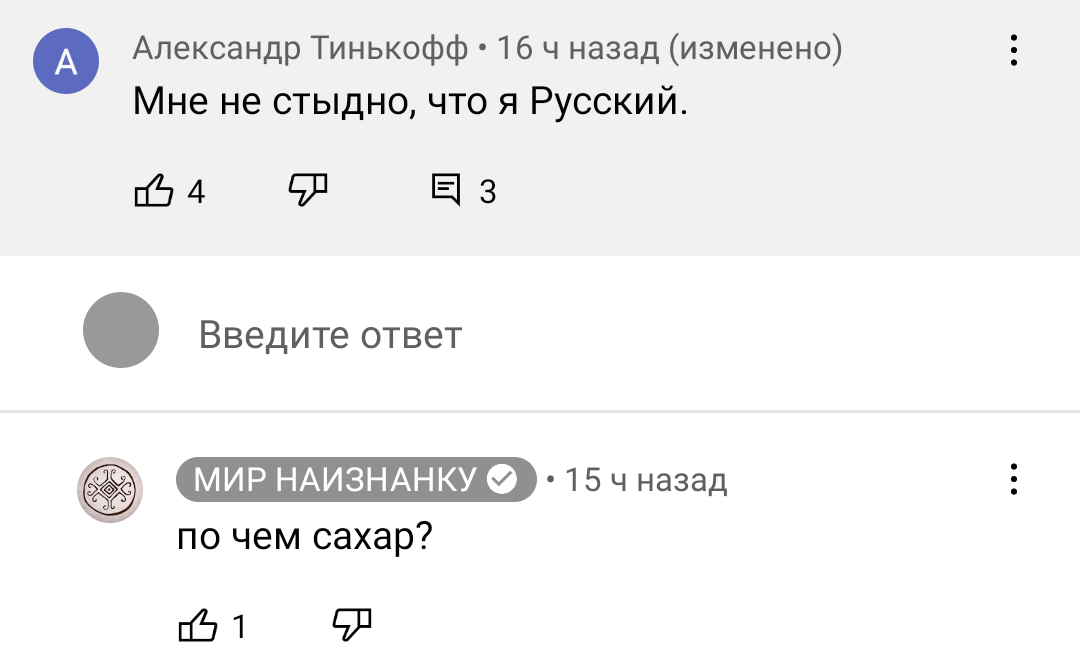Dislike the comment "Мне не стыдно, что я Русский"
Viewport: 1080px width, 660px height.
(x=308, y=187)
